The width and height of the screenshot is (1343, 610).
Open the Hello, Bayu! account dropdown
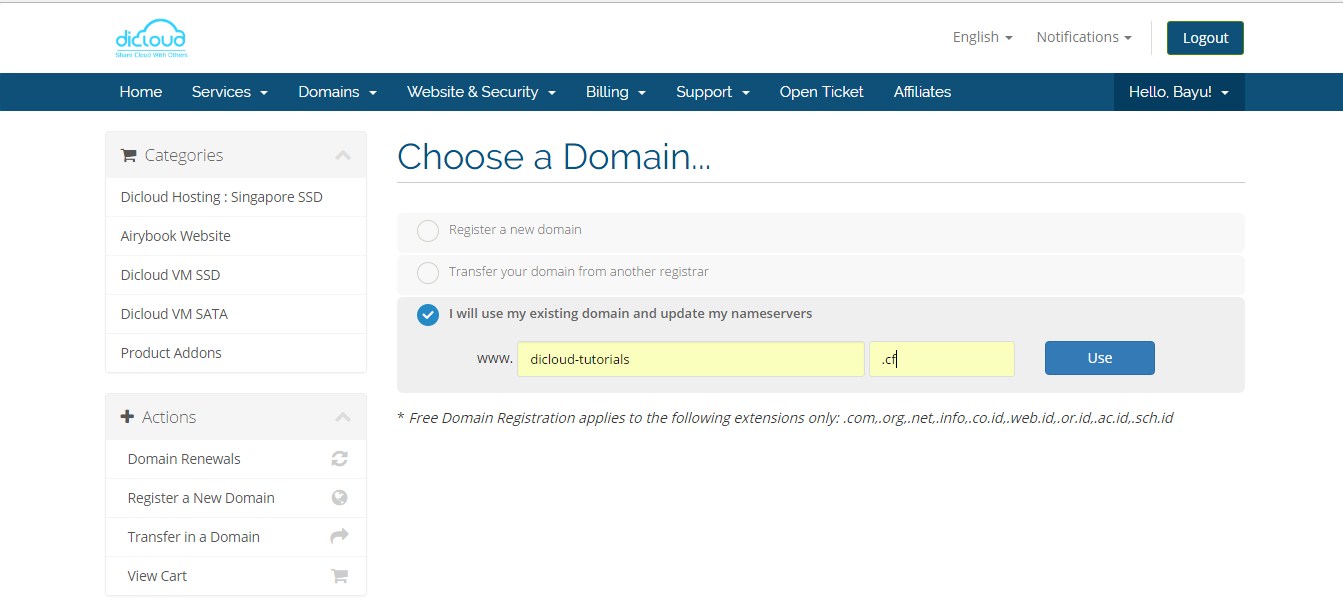tap(1179, 92)
